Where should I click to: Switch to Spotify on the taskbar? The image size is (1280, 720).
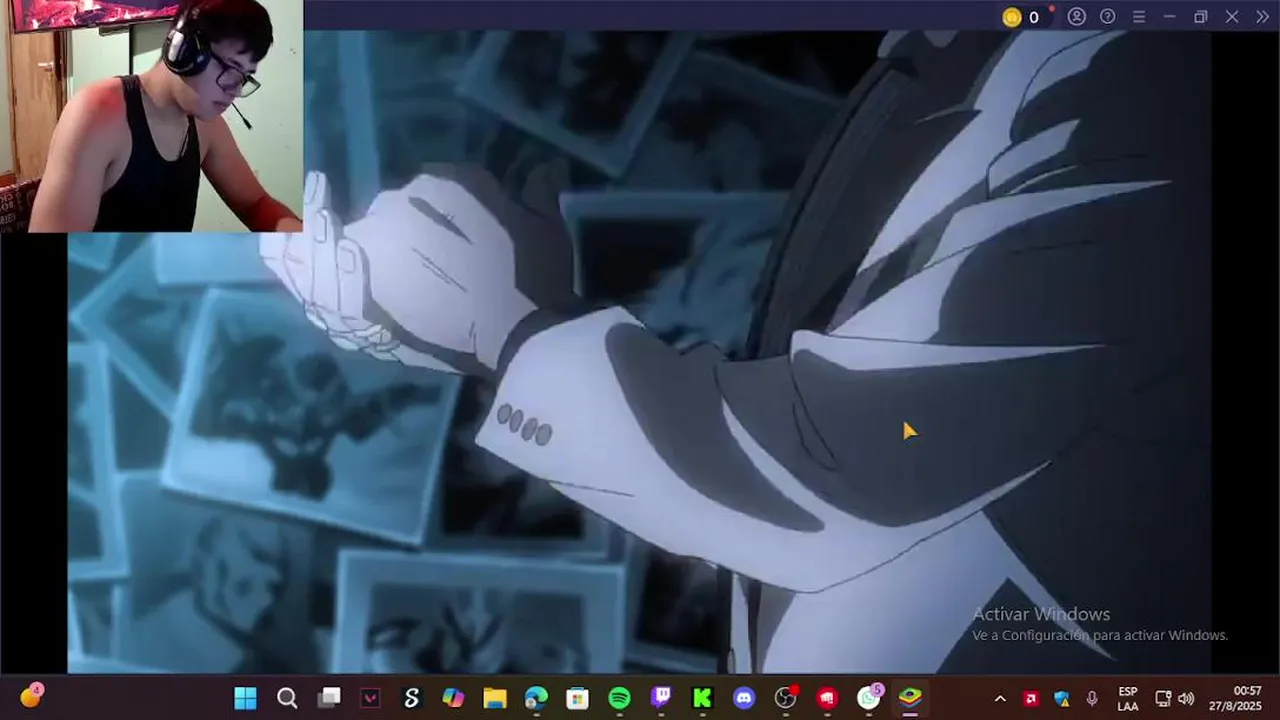pos(619,698)
